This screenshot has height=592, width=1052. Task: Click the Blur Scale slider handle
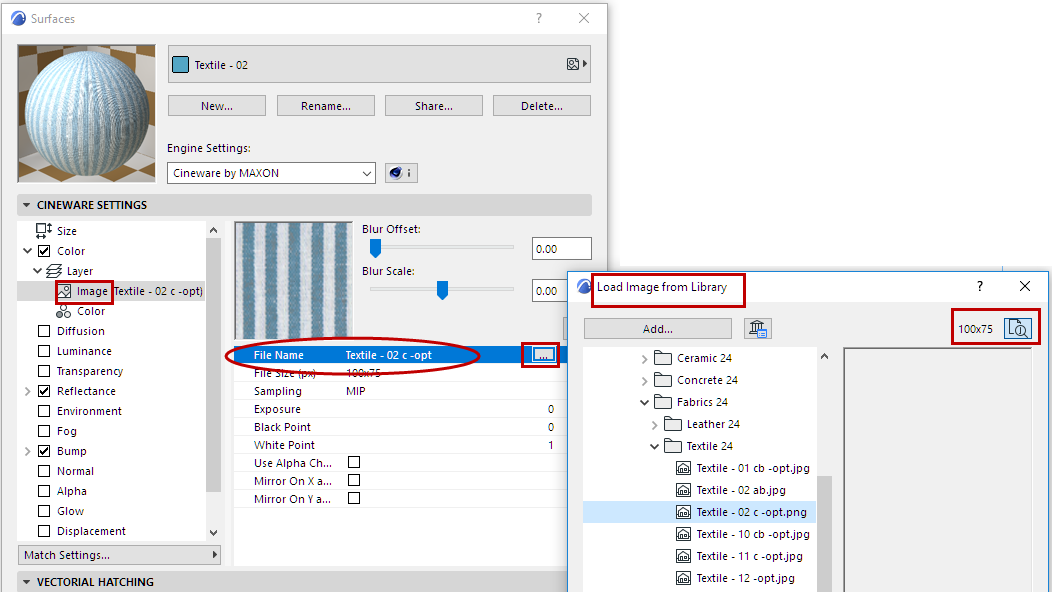click(x=442, y=289)
